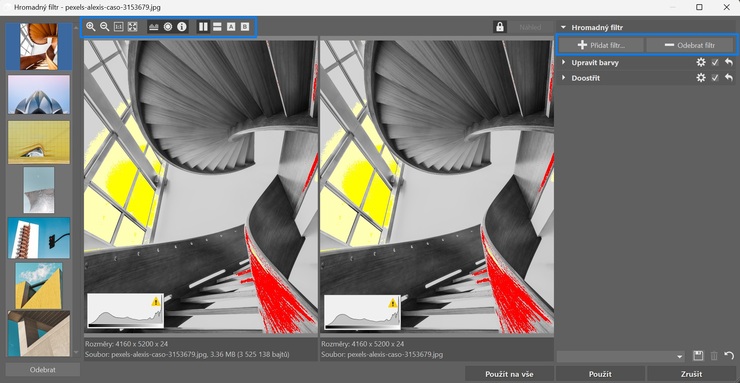
Task: Toggle the histogram display icon
Action: click(x=154, y=27)
